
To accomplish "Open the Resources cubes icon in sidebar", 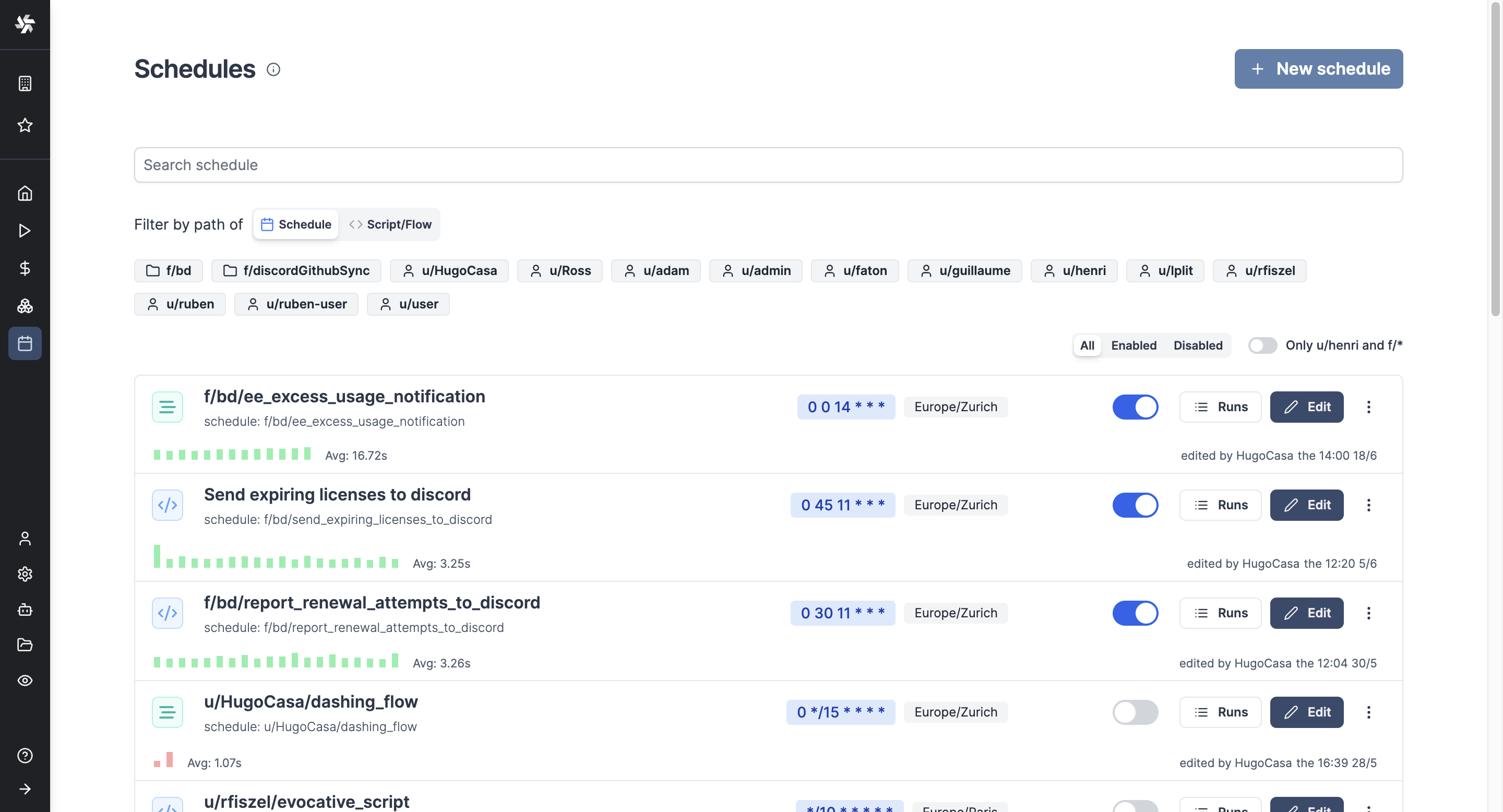I will (x=25, y=306).
